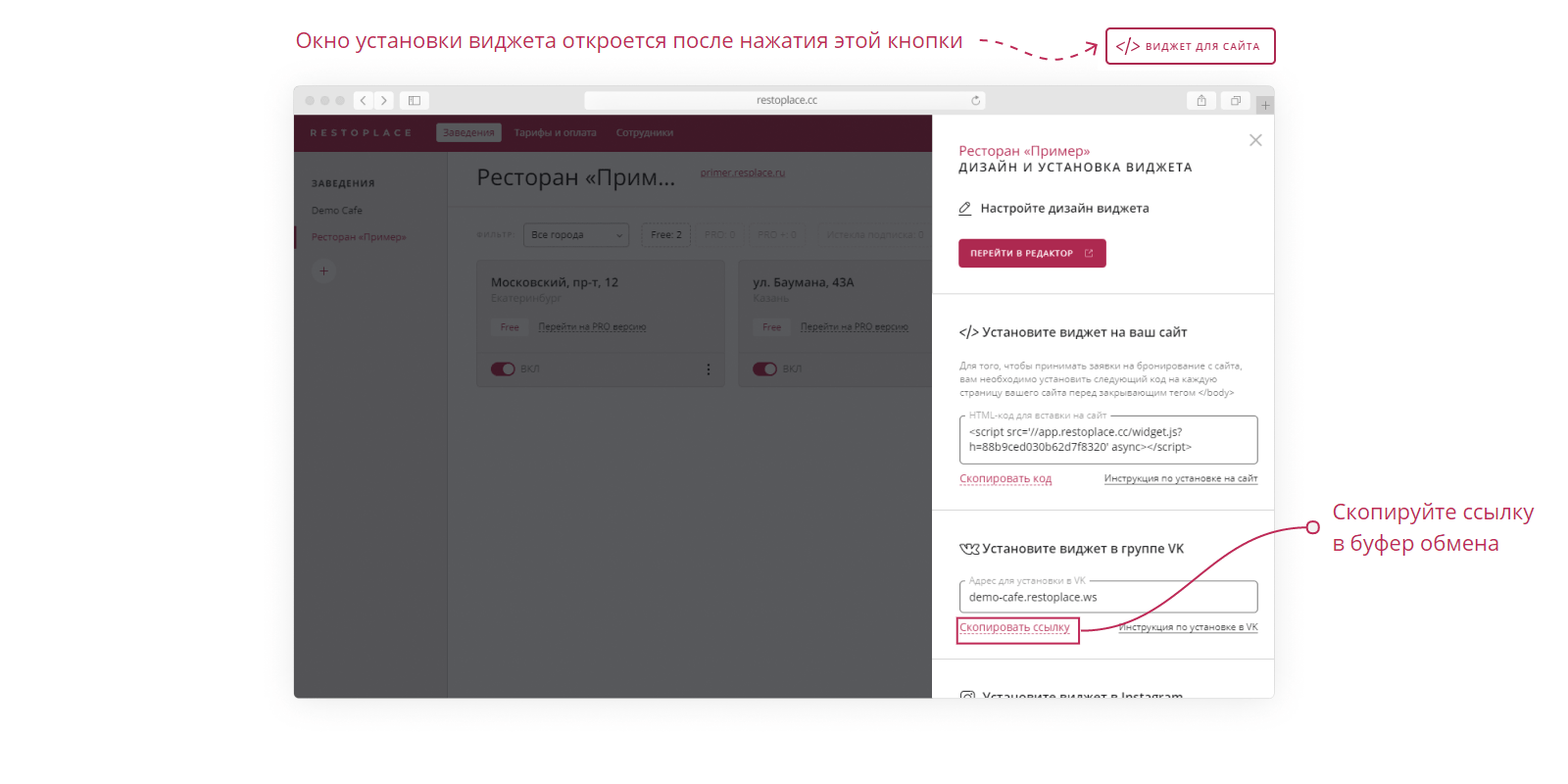The width and height of the screenshot is (1568, 784).
Task: Reload the page via address bar icon
Action: pyautogui.click(x=975, y=100)
